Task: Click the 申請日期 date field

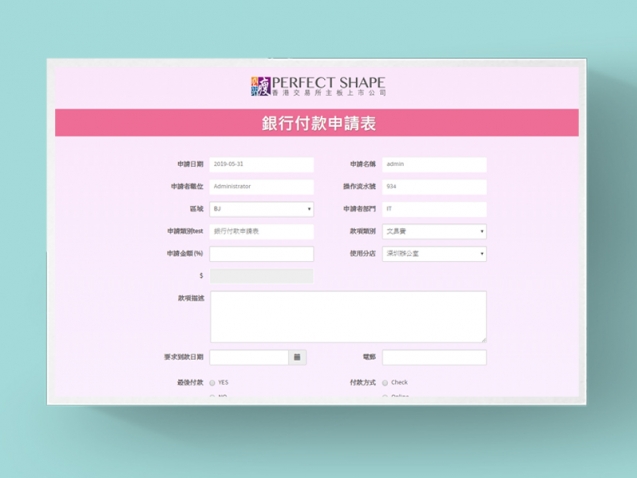Action: pyautogui.click(x=261, y=164)
